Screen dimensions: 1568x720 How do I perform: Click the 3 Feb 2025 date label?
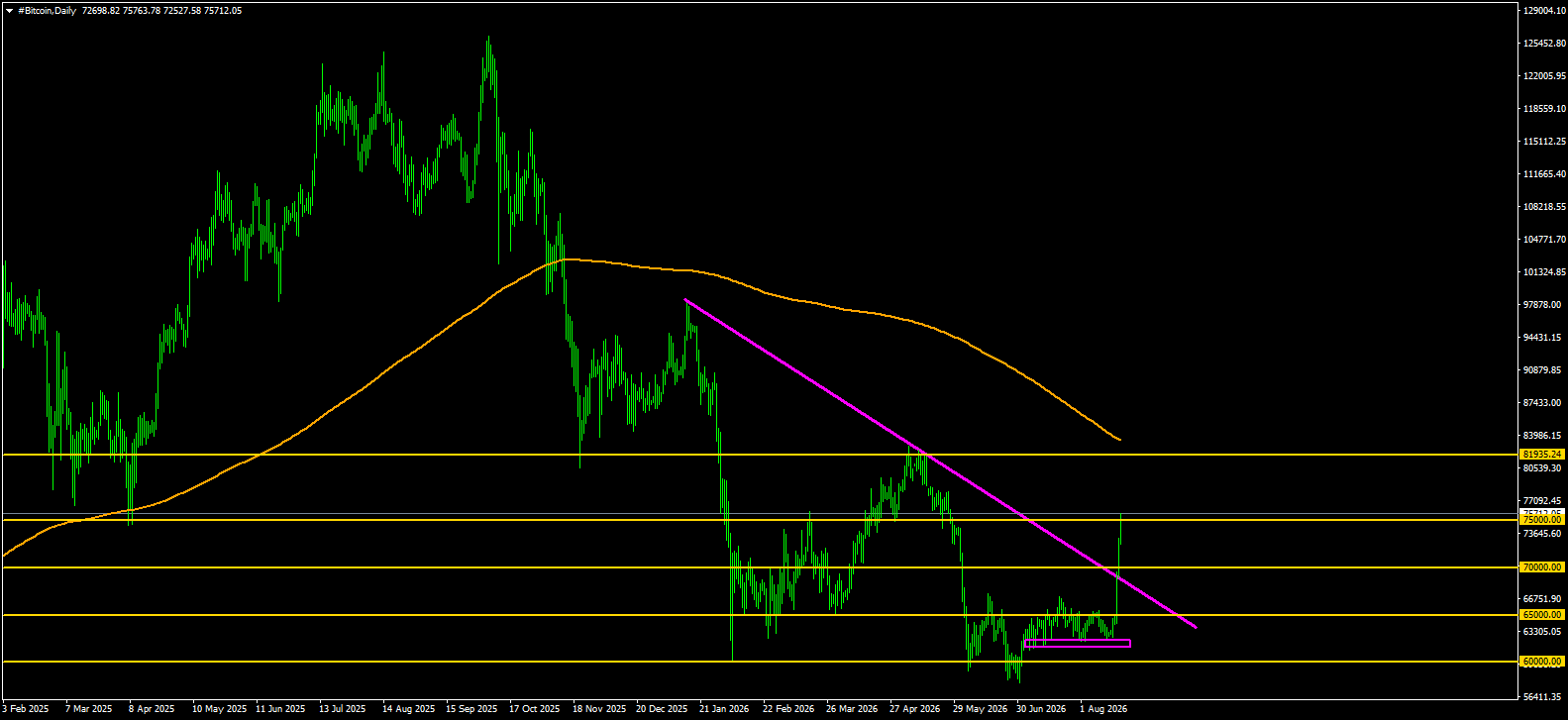point(26,709)
